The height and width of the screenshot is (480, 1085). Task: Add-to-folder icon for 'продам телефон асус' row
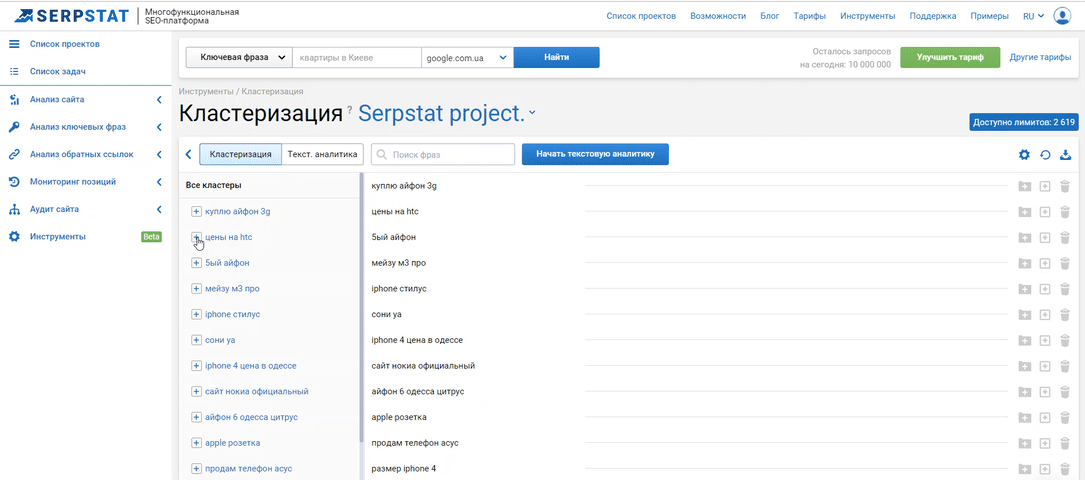click(1024, 443)
